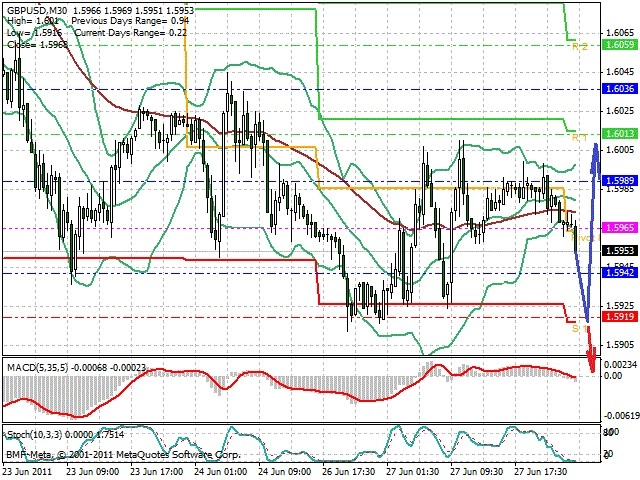Image resolution: width=640 pixels, height=480 pixels.
Task: Select the Stoch(10,3,3) indicator label
Action: [x=34, y=434]
